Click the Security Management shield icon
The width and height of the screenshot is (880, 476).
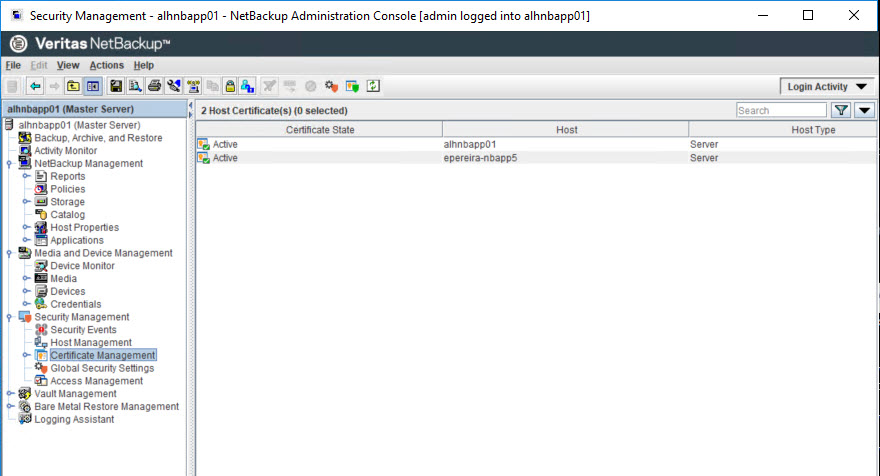(x=25, y=317)
